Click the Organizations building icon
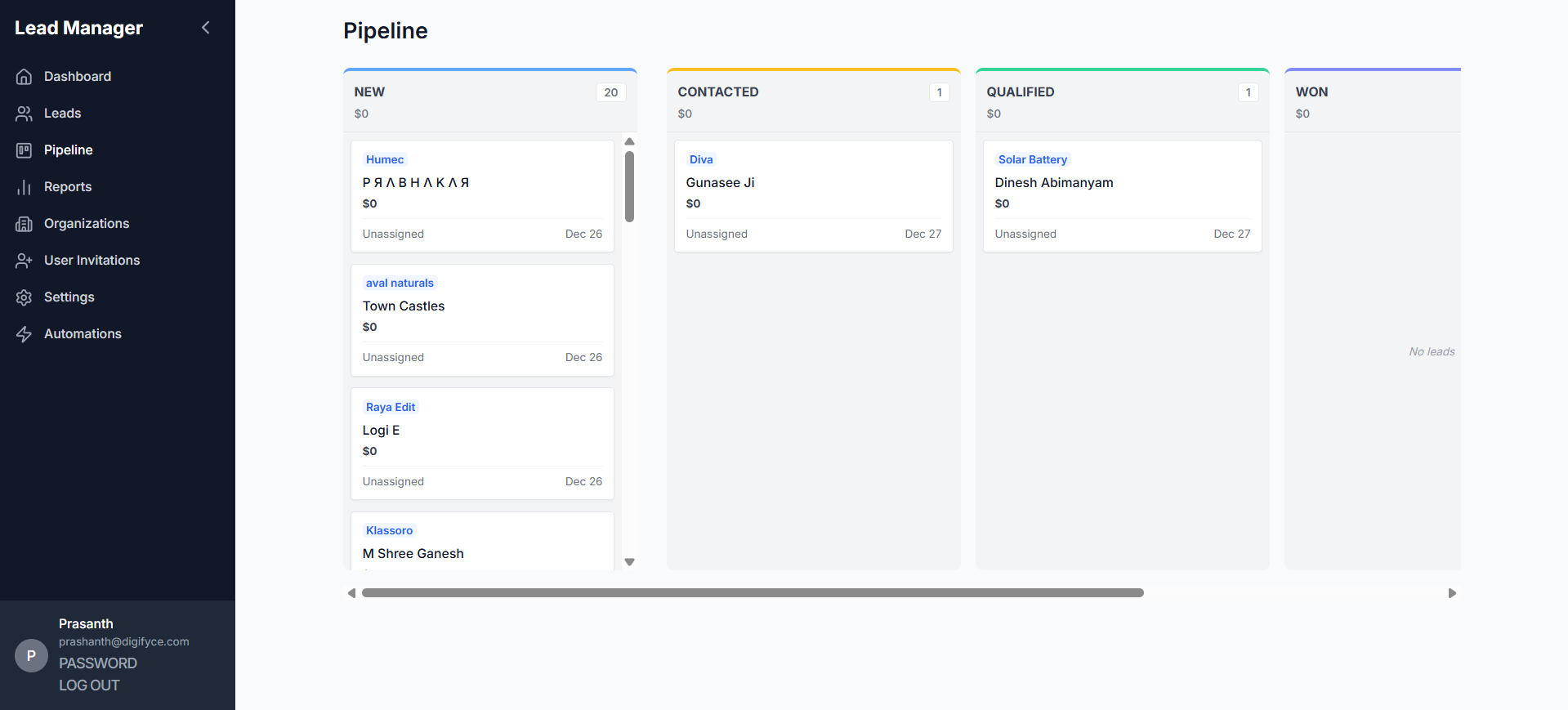Viewport: 1568px width, 710px height. pyautogui.click(x=25, y=224)
